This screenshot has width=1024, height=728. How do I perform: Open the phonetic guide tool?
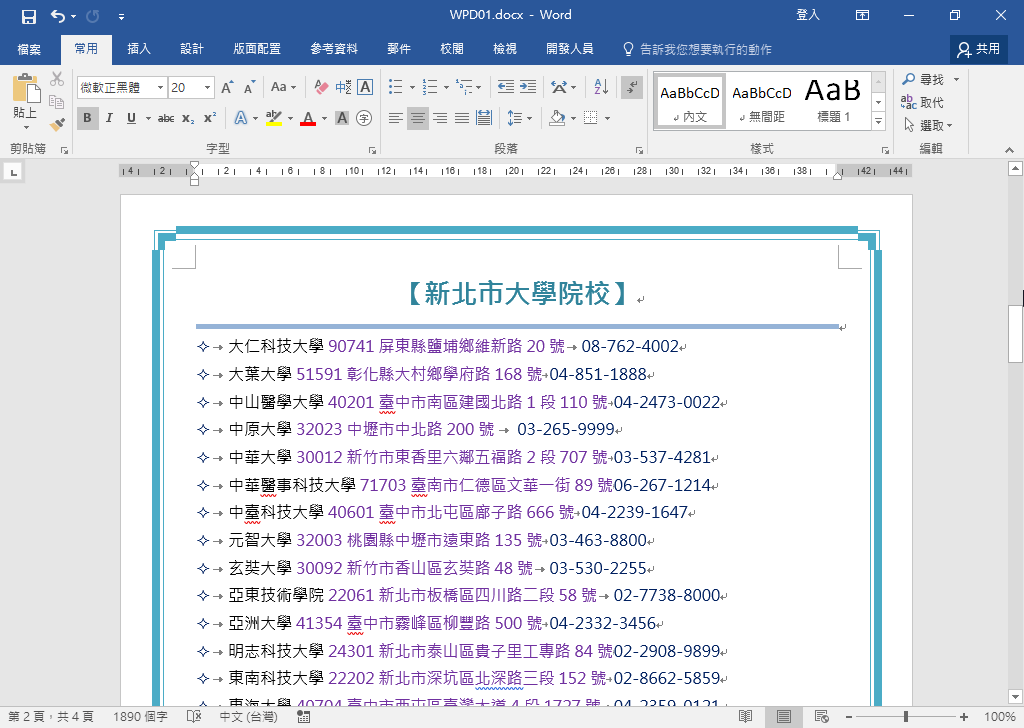pos(343,87)
